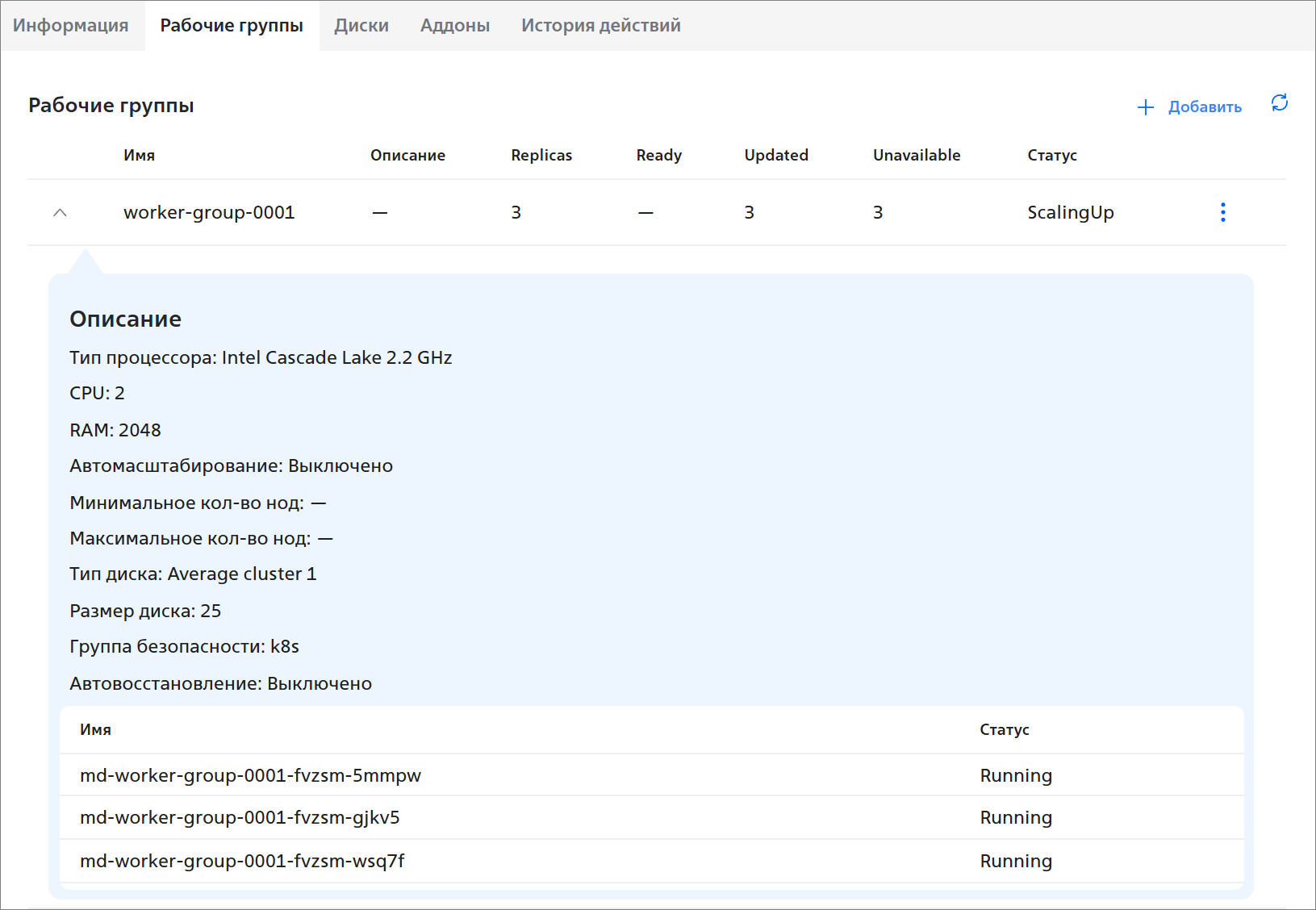Click the ScalingUp status of worker-group-0001
The height and width of the screenshot is (910, 1316).
pyautogui.click(x=1070, y=213)
